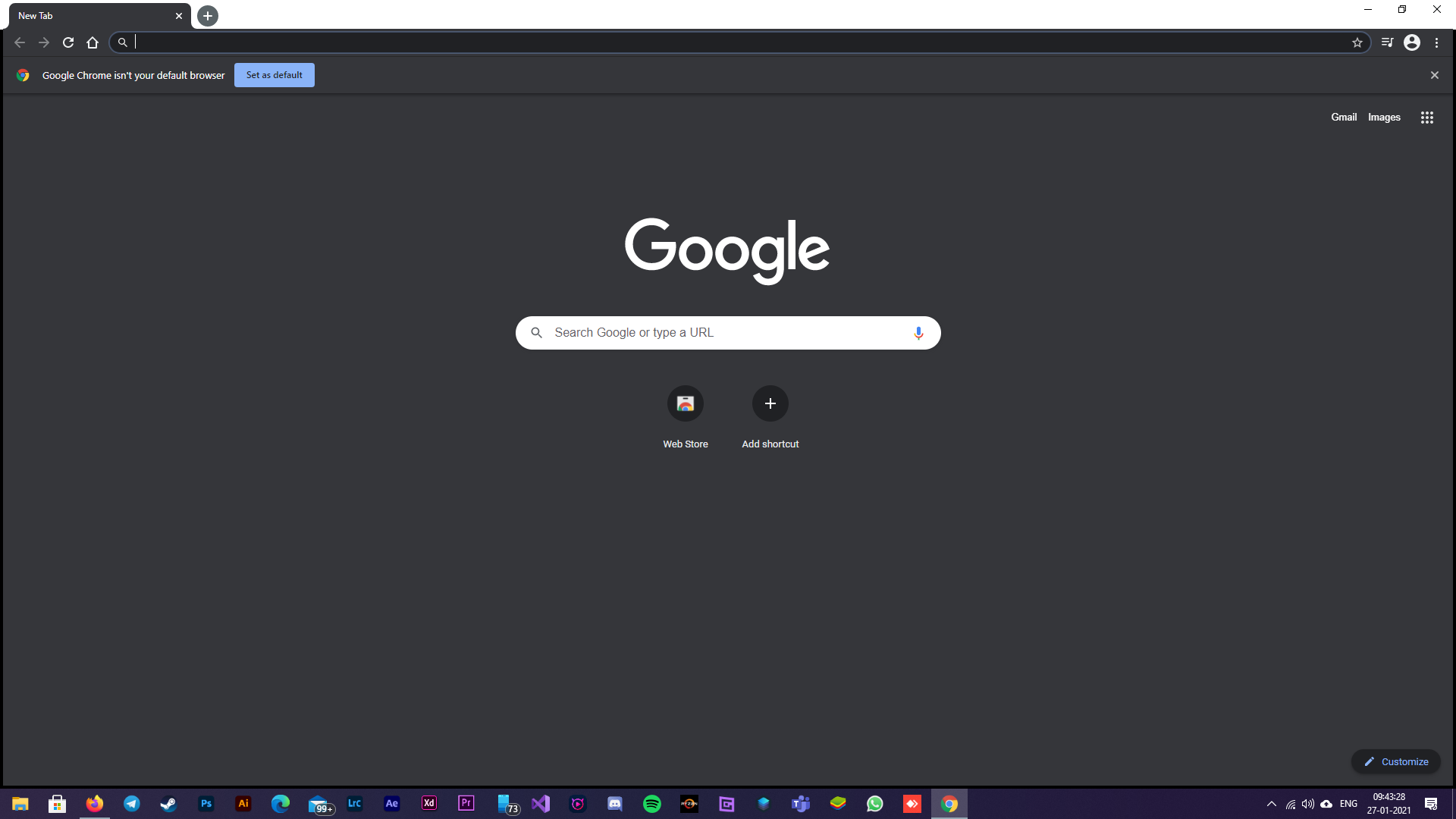Close the New Tab tab
Image resolution: width=1456 pixels, height=819 pixels.
coord(179,16)
